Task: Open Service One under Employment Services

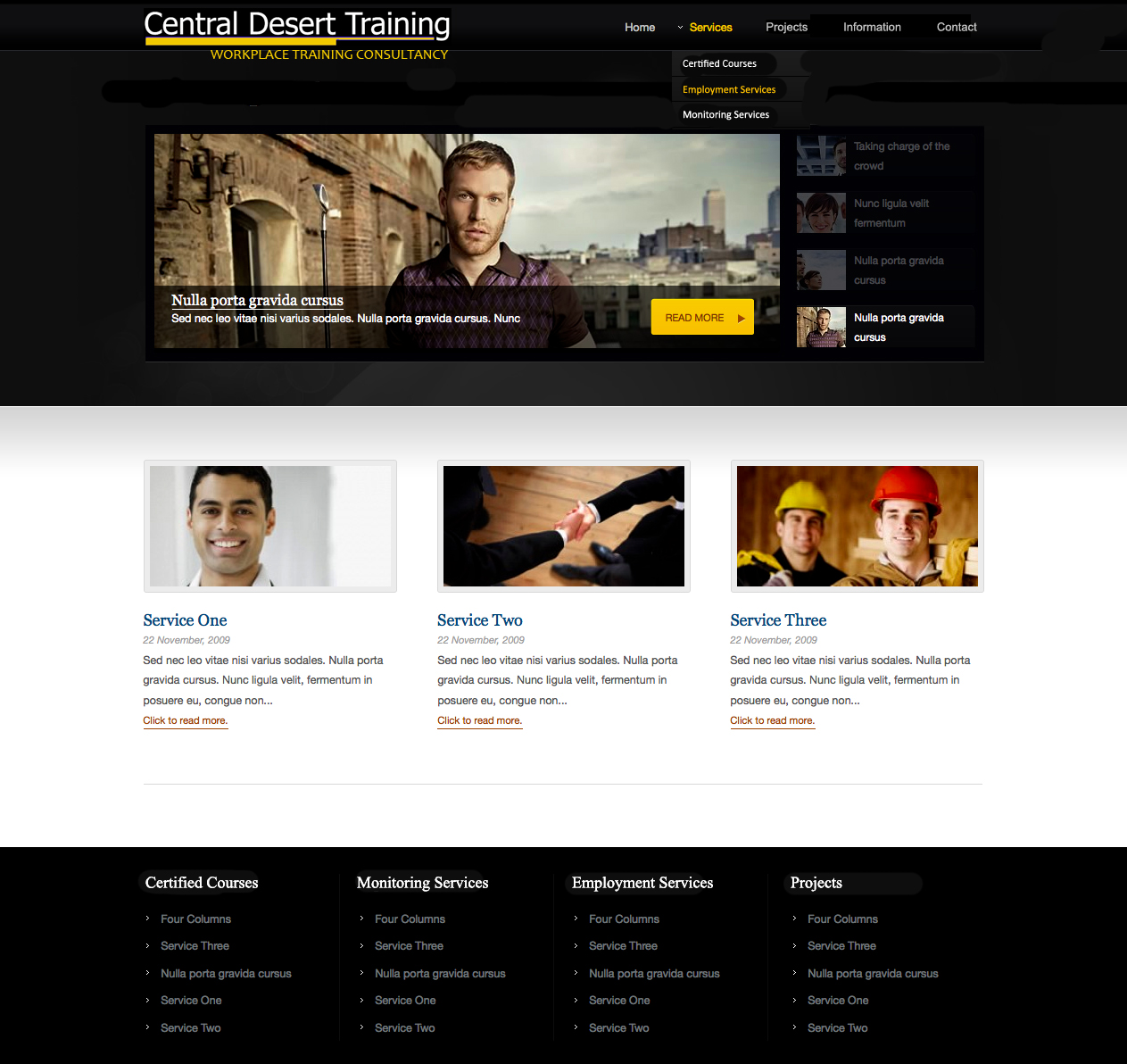Action: pos(619,1000)
